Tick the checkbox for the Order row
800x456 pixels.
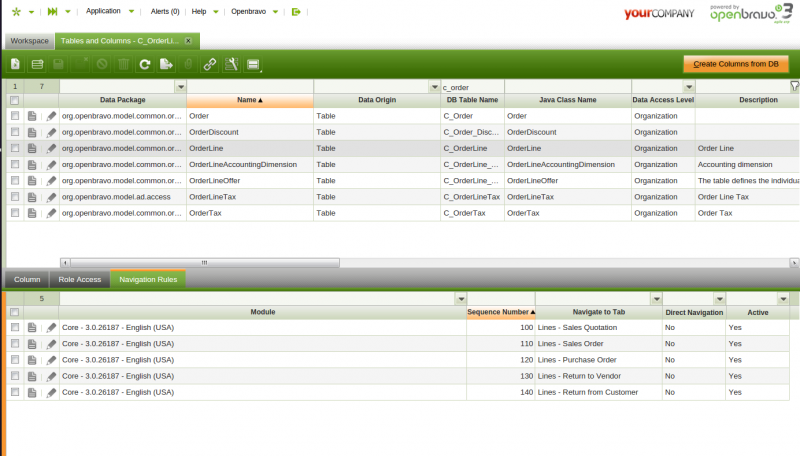coord(14,116)
